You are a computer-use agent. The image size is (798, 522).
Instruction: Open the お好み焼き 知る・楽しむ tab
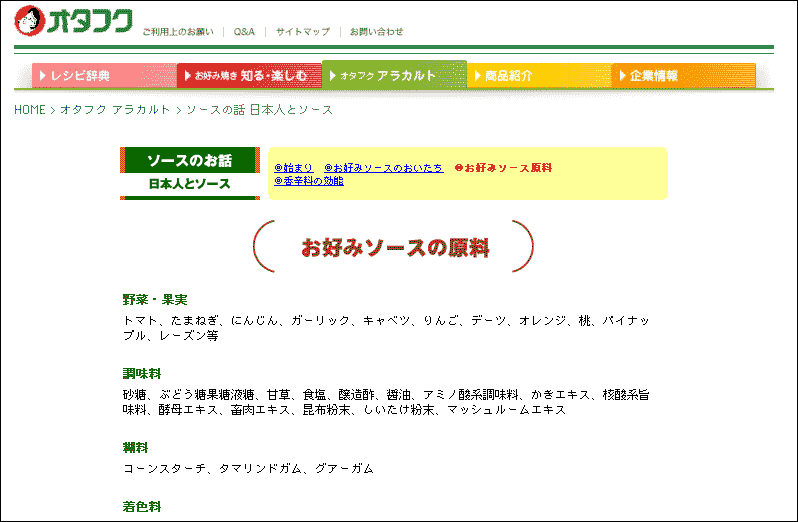pyautogui.click(x=249, y=75)
